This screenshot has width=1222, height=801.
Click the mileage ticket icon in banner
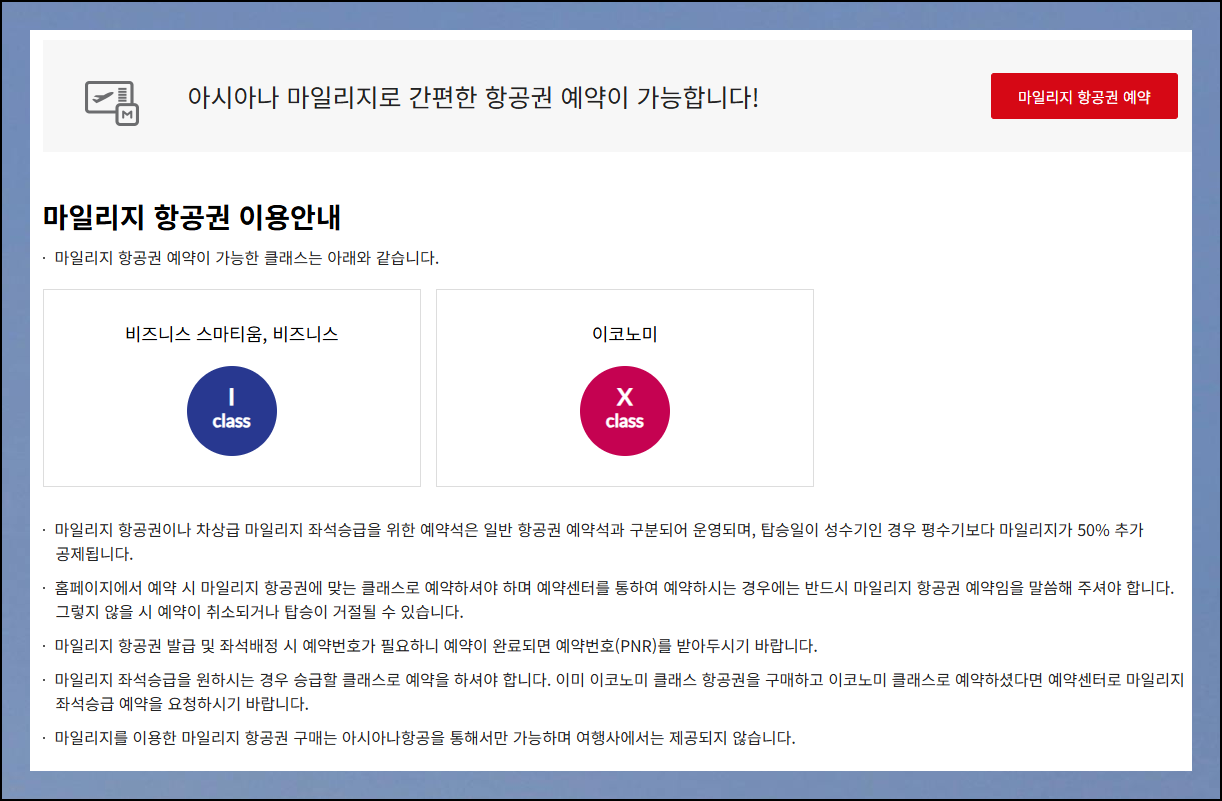tap(112, 103)
